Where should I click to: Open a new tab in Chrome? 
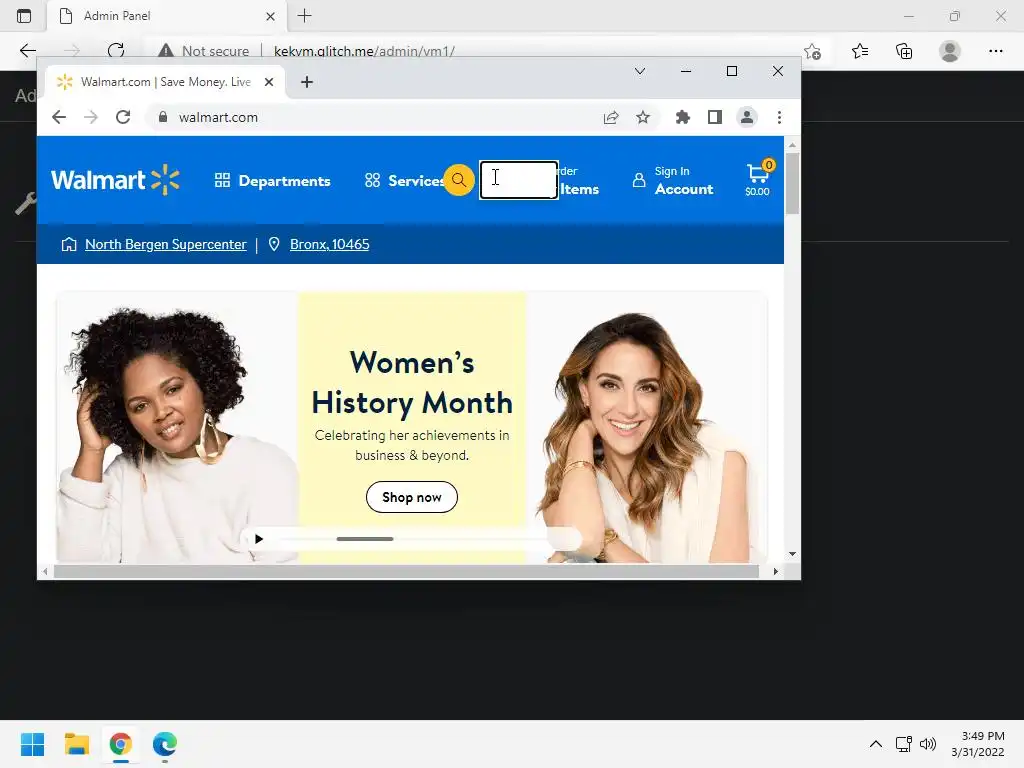pyautogui.click(x=307, y=82)
